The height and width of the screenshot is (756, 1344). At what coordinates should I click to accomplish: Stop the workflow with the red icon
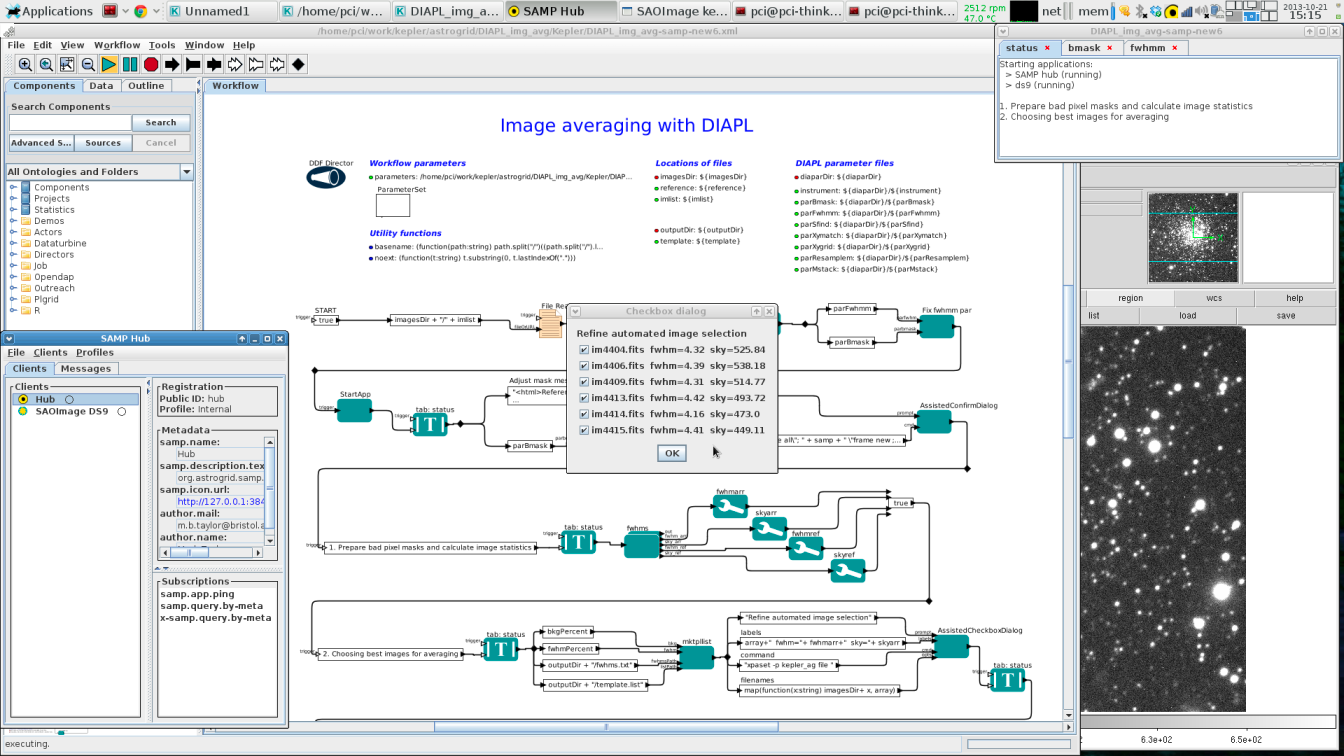151,64
